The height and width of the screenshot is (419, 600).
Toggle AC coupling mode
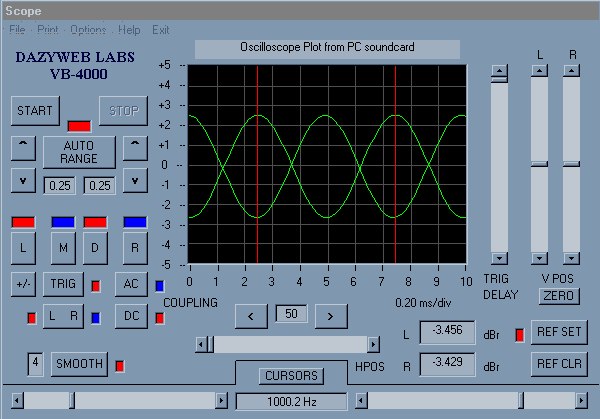click(x=130, y=284)
